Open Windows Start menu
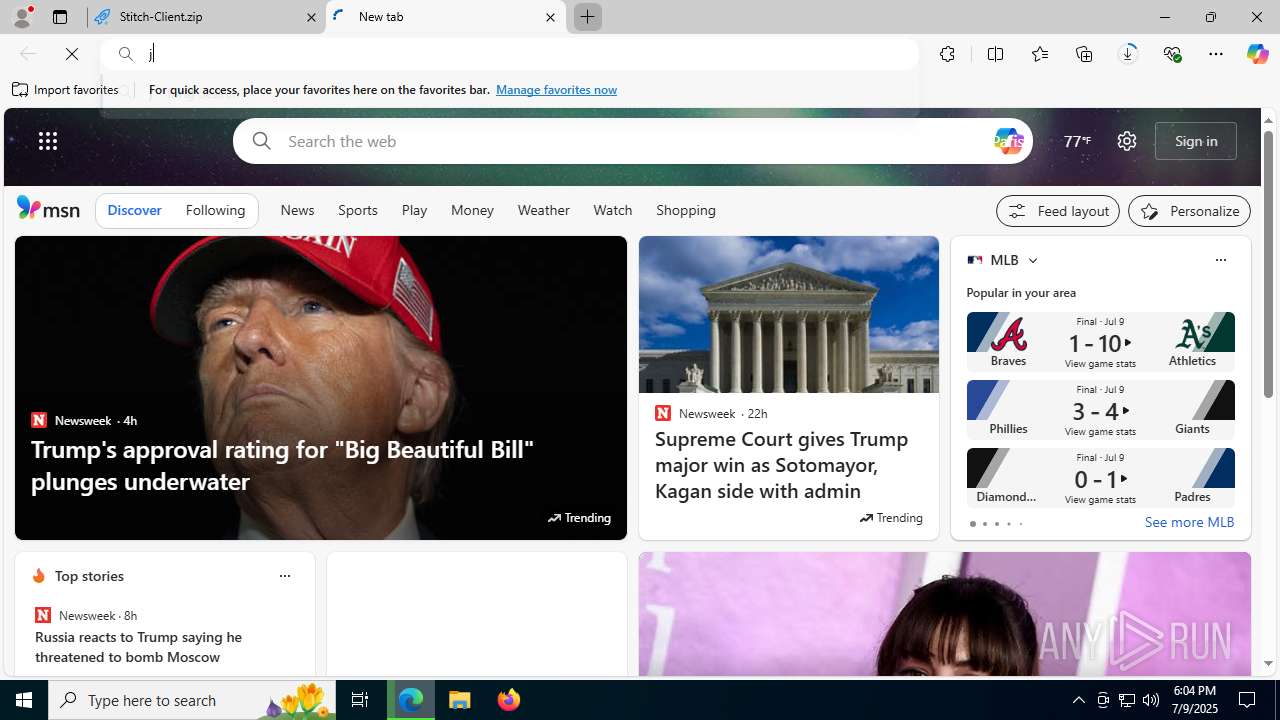1280x720 pixels. pyautogui.click(x=24, y=700)
